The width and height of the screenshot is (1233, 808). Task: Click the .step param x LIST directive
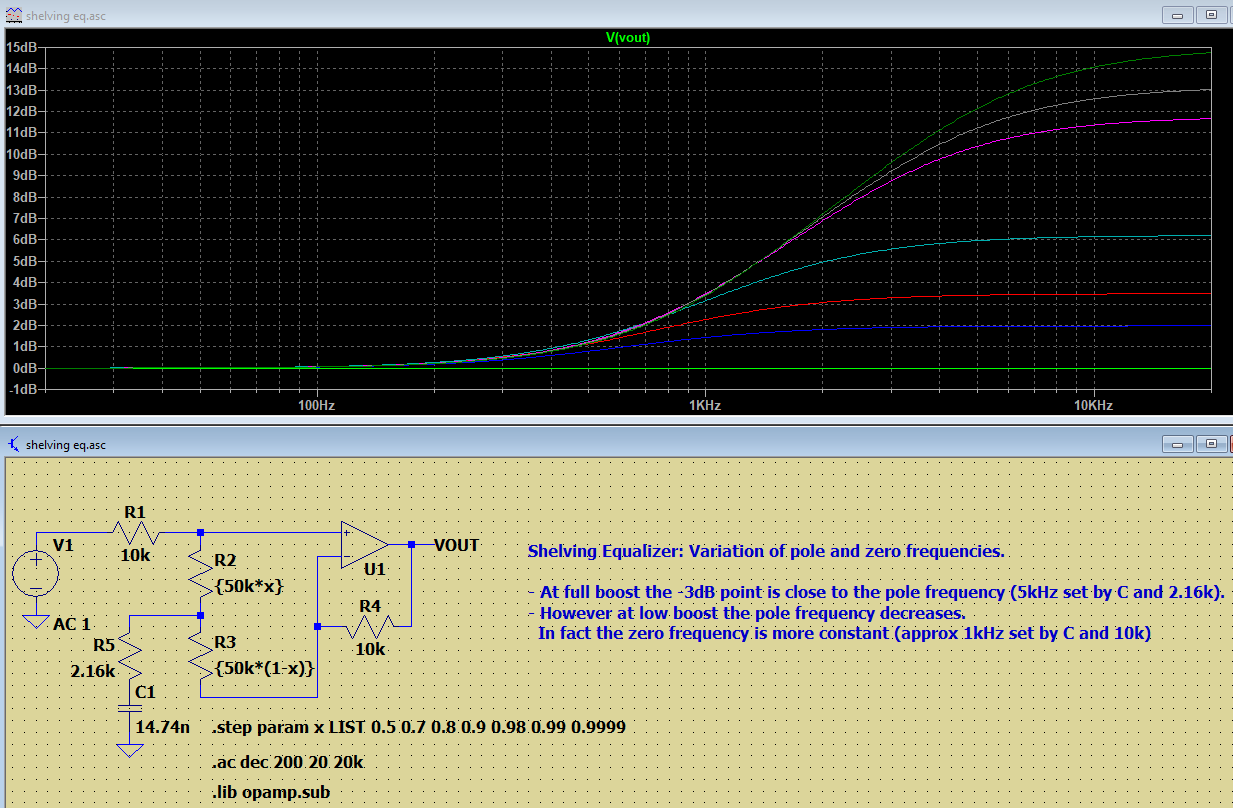[x=419, y=727]
